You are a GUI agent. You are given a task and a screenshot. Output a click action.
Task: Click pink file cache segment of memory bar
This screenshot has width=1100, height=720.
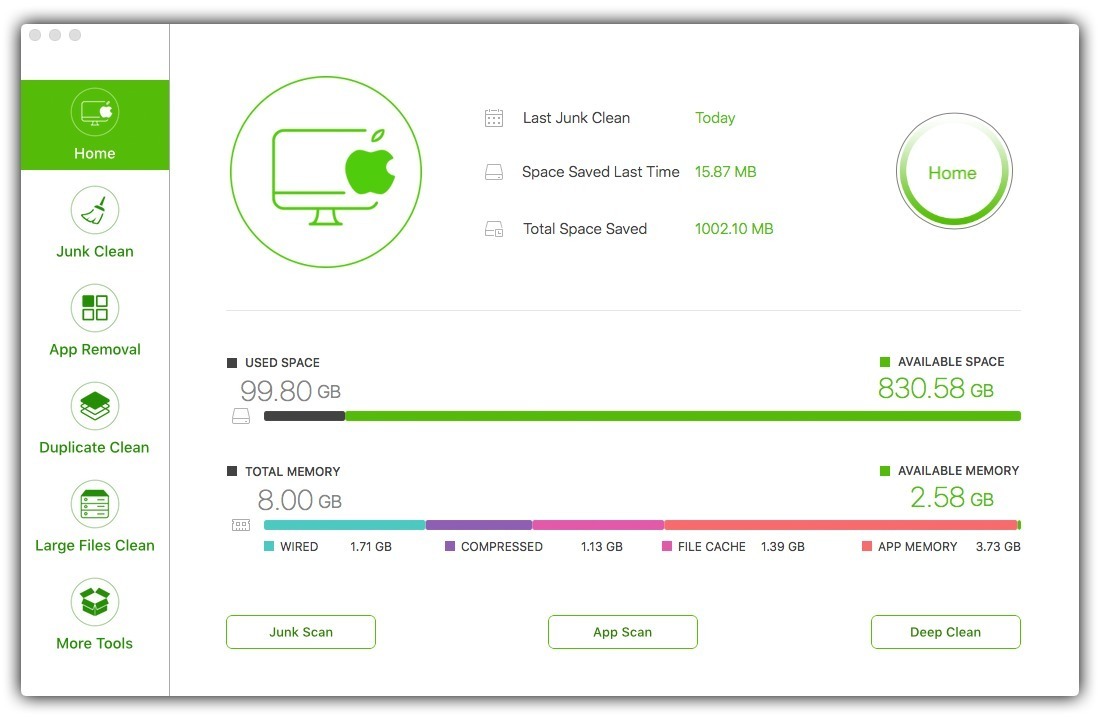[x=598, y=525]
